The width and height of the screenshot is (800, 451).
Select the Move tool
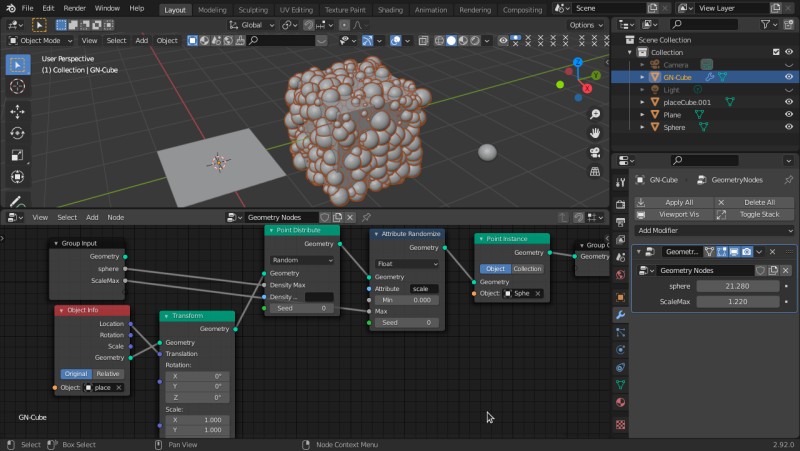(x=17, y=112)
